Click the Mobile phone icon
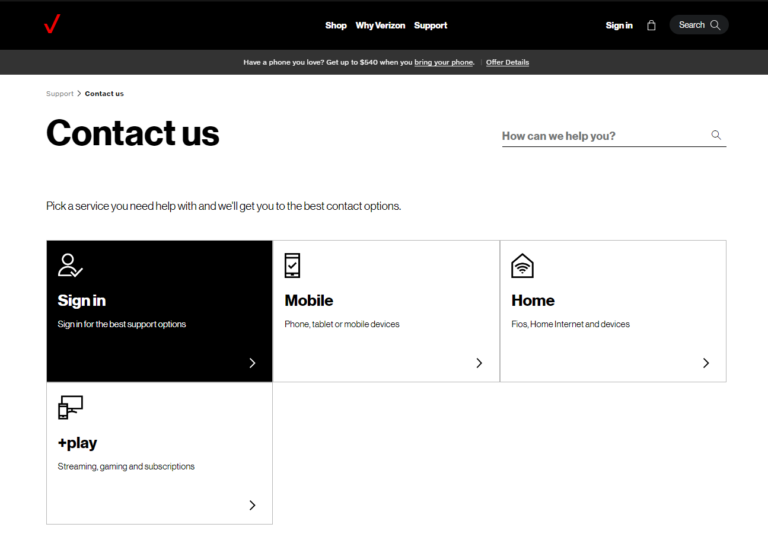Screen dimensions: 768x537 pos(292,266)
